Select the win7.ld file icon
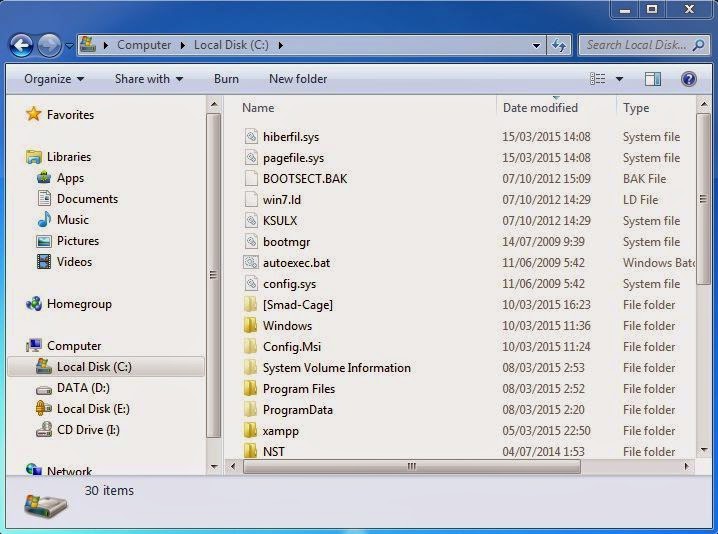718x534 pixels. (x=251, y=199)
